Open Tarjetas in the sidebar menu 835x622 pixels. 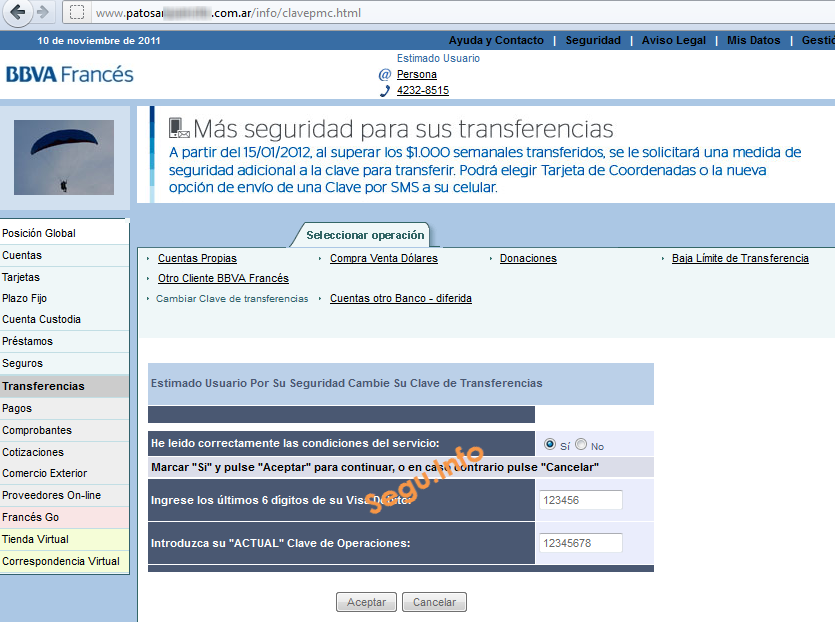[x=64, y=277]
